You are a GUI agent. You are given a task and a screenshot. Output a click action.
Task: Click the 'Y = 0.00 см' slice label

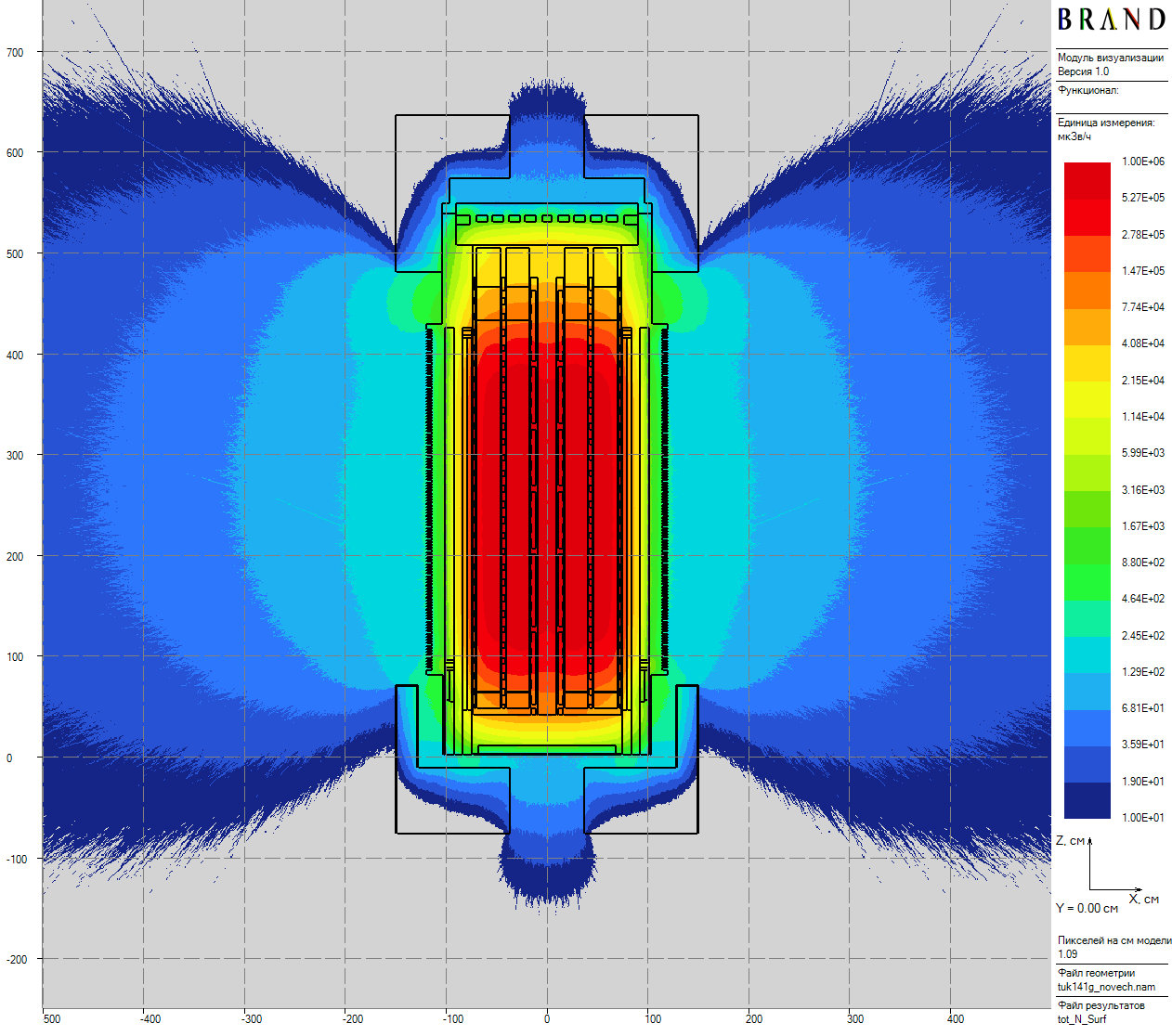coord(1087,909)
